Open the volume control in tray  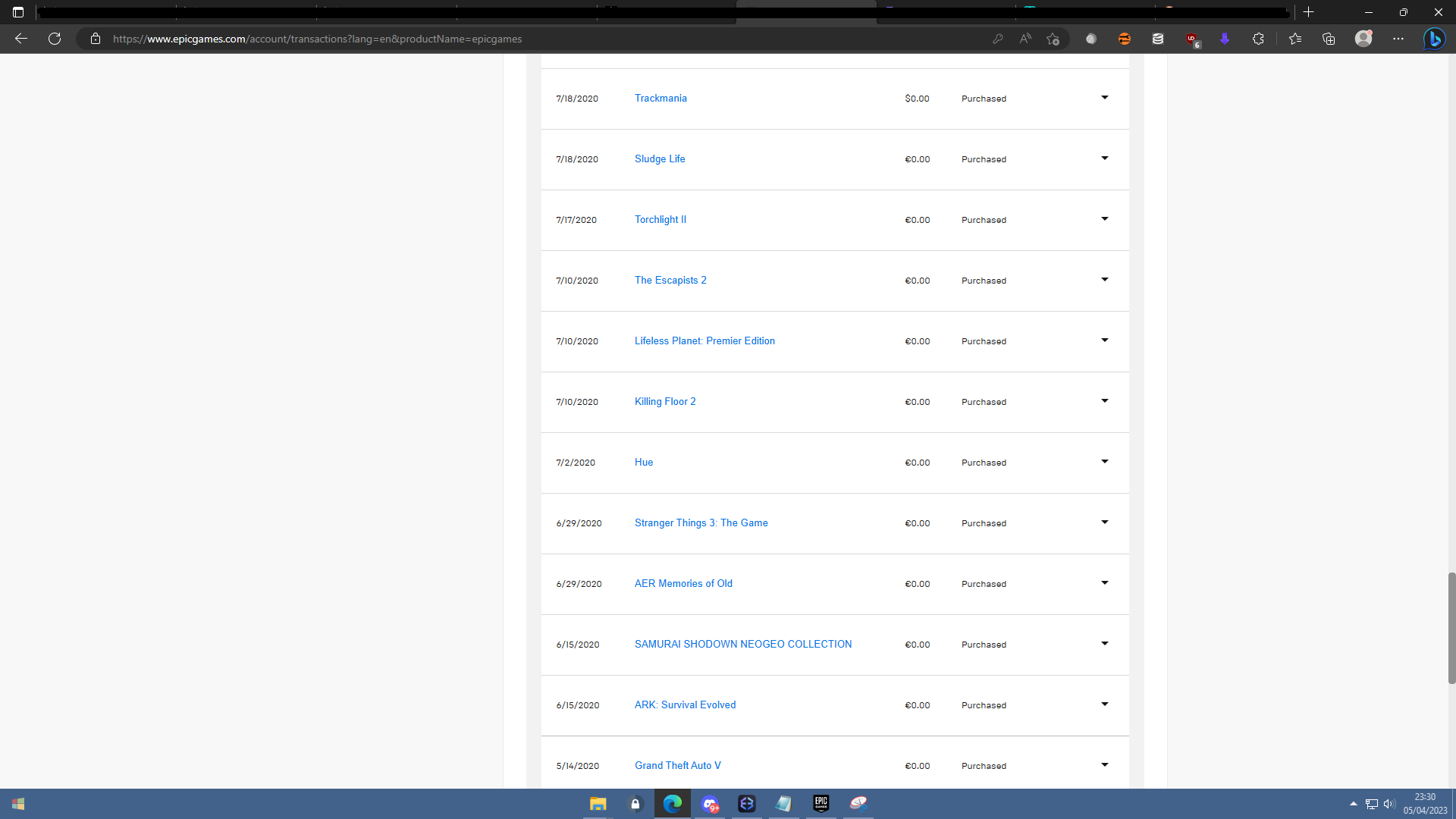pyautogui.click(x=1389, y=804)
